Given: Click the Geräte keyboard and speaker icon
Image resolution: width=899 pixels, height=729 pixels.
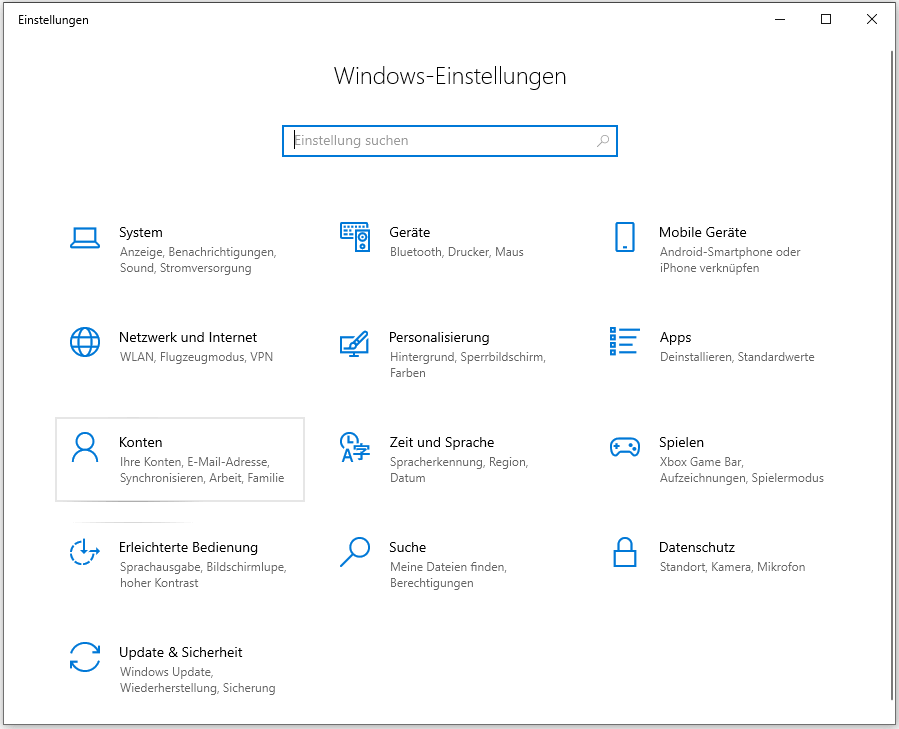Looking at the screenshot, I should coord(355,237).
